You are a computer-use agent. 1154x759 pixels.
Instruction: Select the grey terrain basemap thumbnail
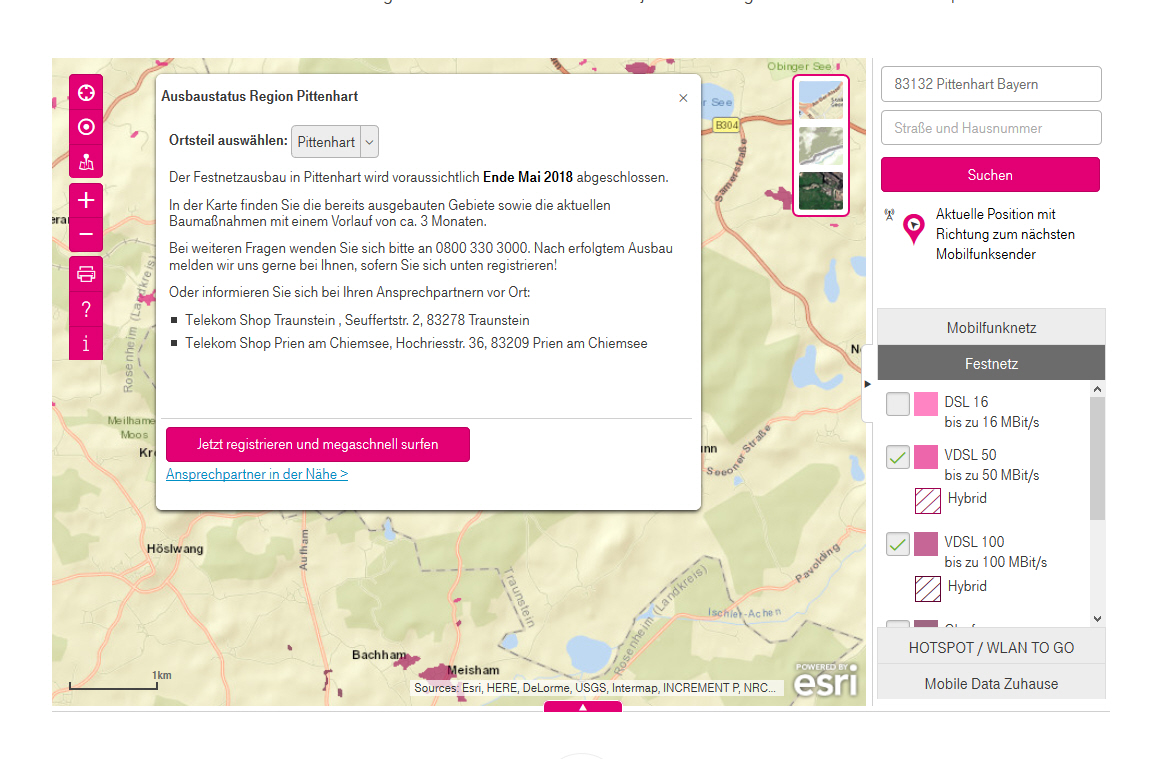coord(821,146)
